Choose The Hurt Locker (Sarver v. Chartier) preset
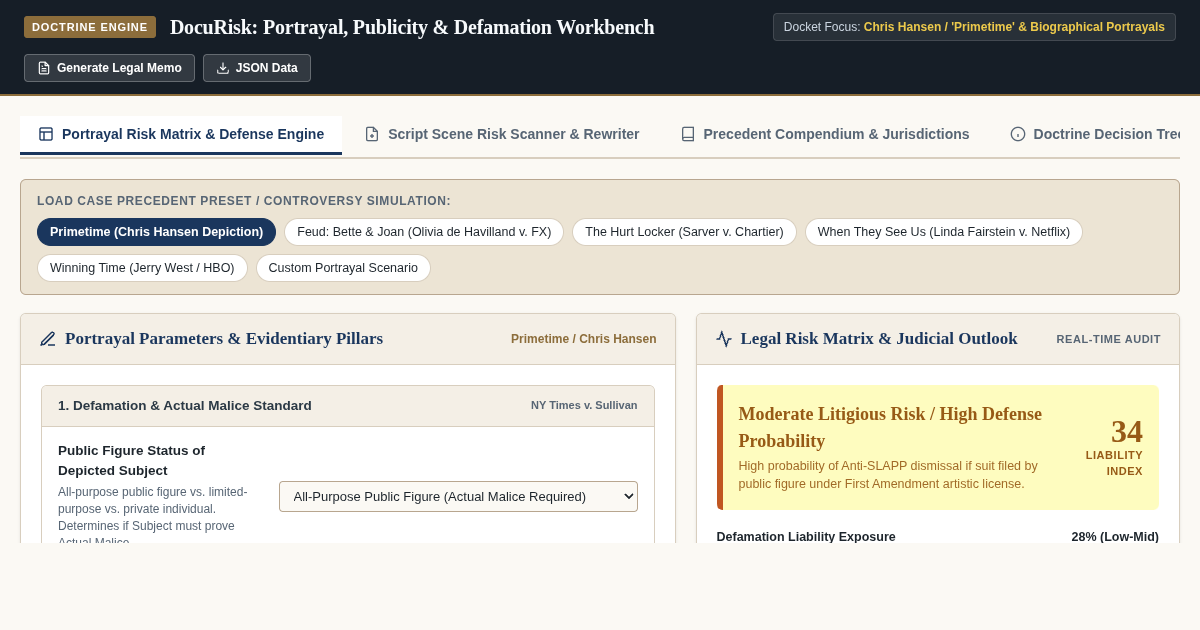The image size is (1200, 630). [x=684, y=232]
